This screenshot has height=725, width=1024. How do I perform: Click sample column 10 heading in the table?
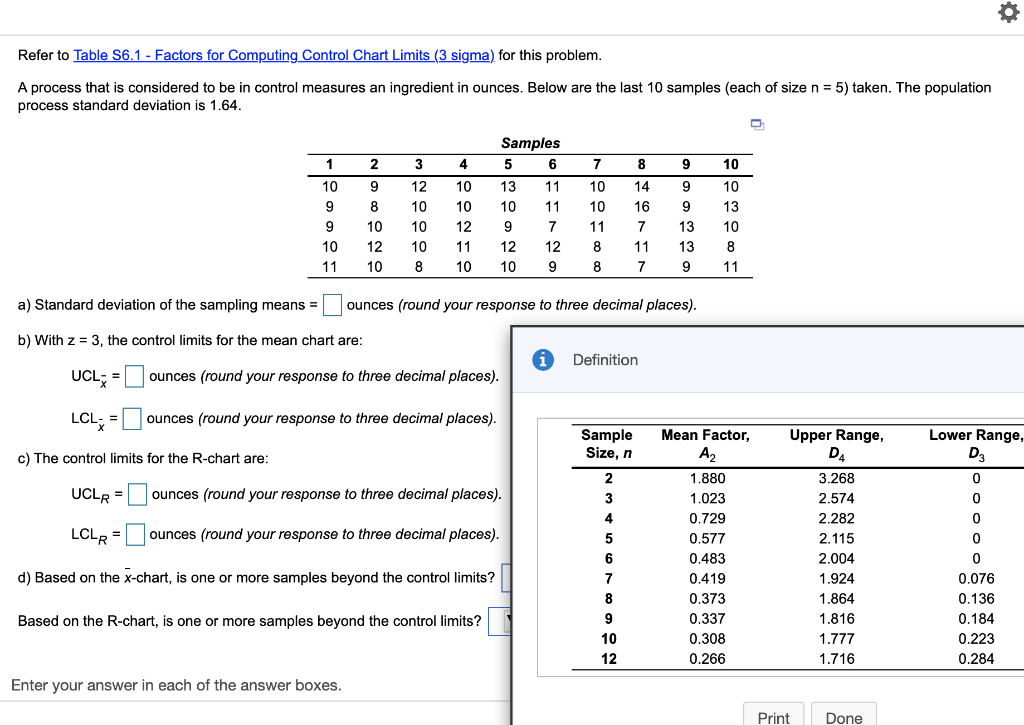(730, 164)
